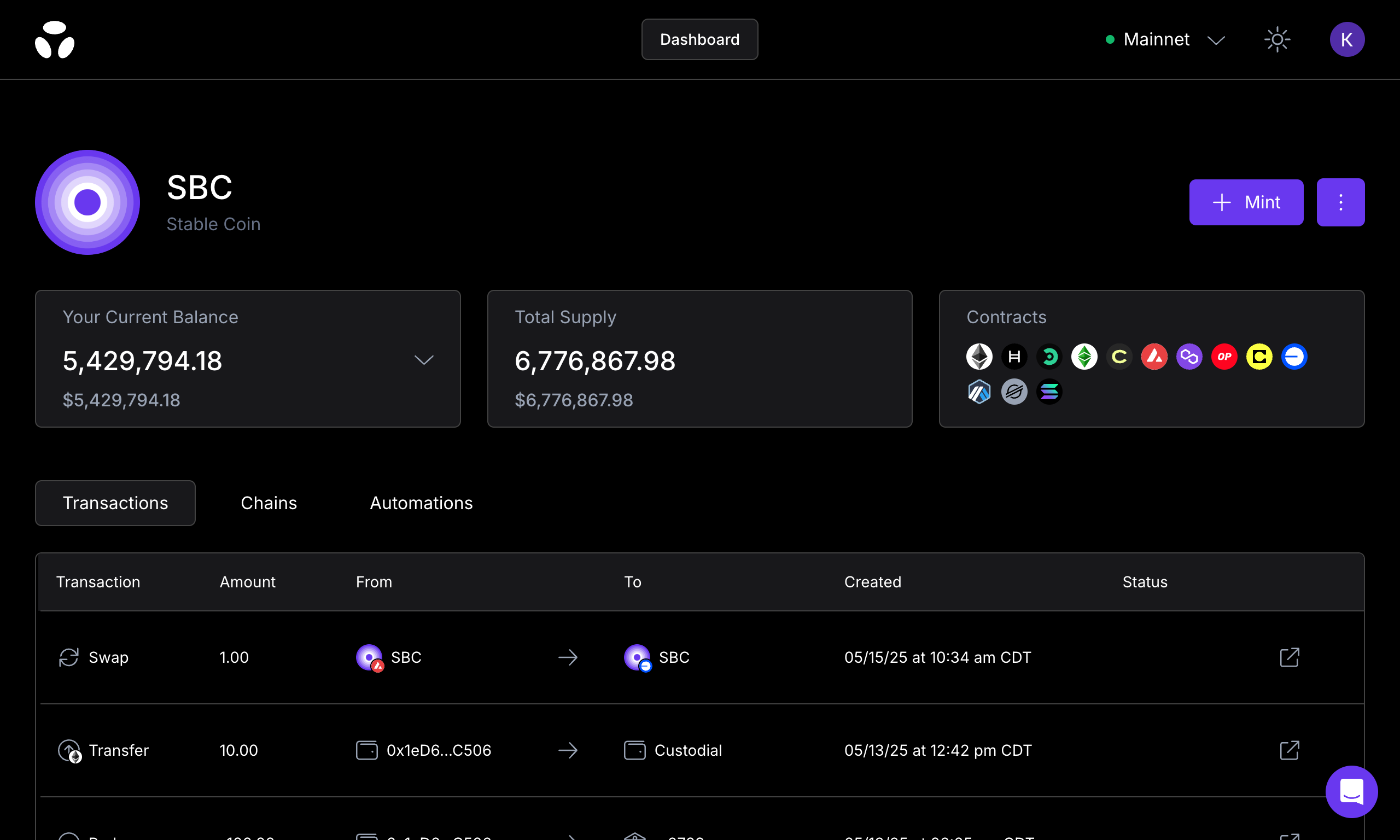Open the Polygon contract icon
Screen dimensions: 1400x840
coord(1189,357)
